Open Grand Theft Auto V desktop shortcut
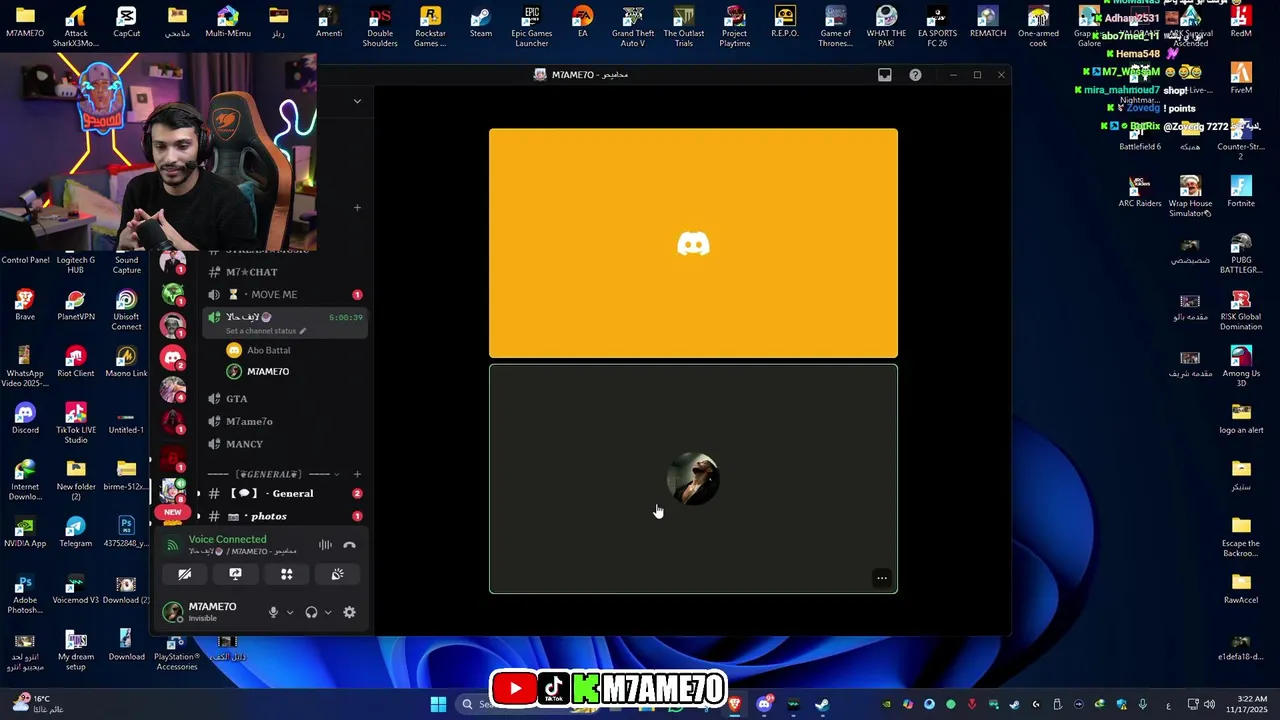1280x720 pixels. 633,26
